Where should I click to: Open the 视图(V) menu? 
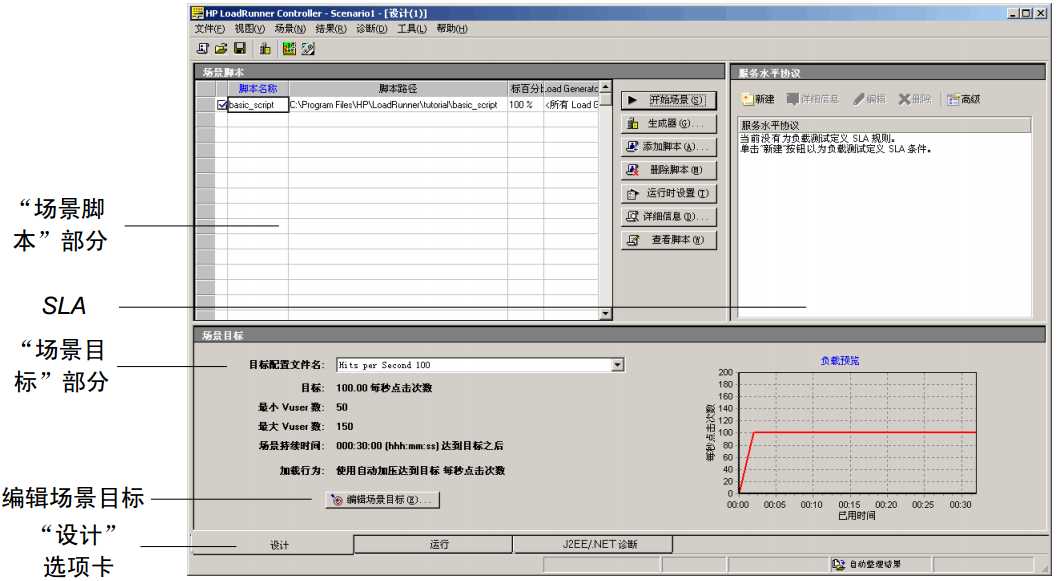coord(250,28)
